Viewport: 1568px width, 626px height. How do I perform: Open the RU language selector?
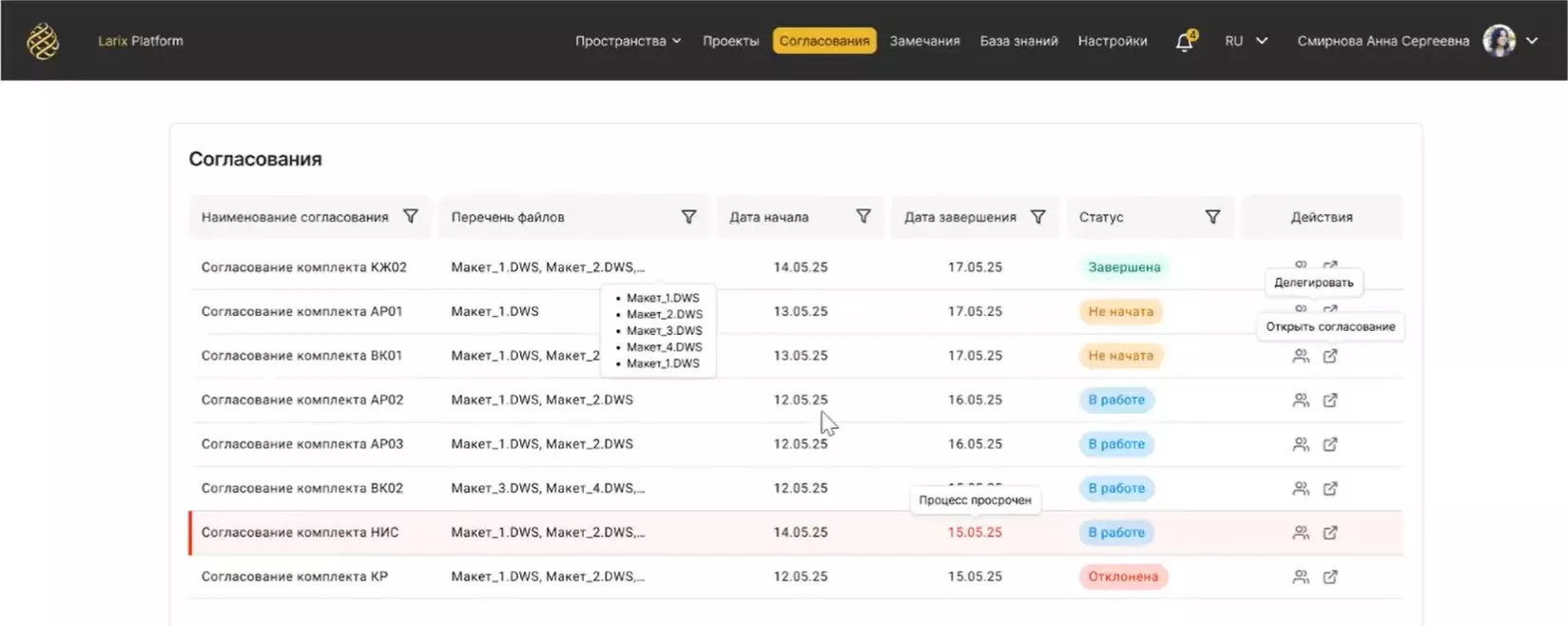pos(1246,41)
